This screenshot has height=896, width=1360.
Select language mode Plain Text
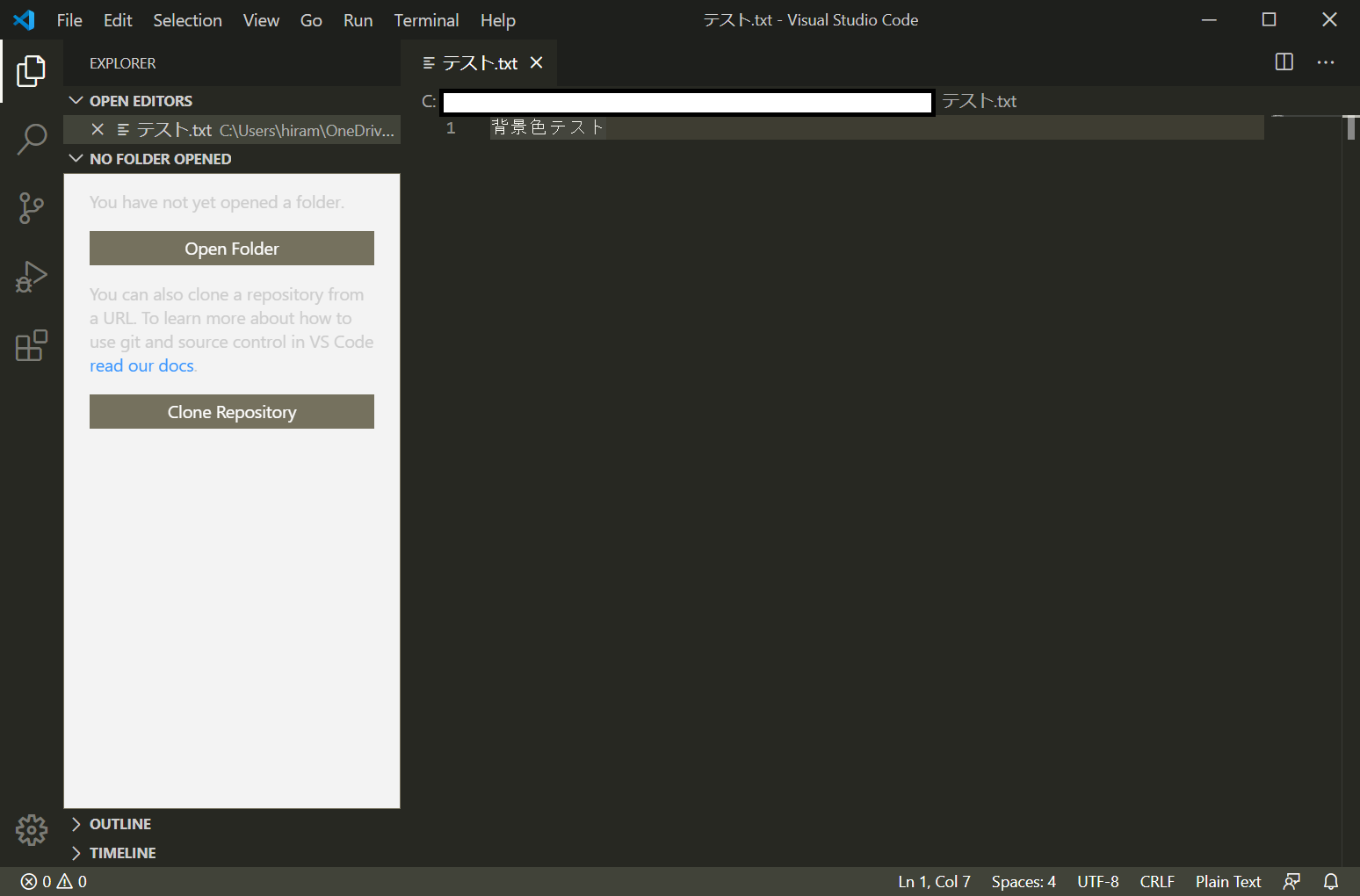(1228, 881)
